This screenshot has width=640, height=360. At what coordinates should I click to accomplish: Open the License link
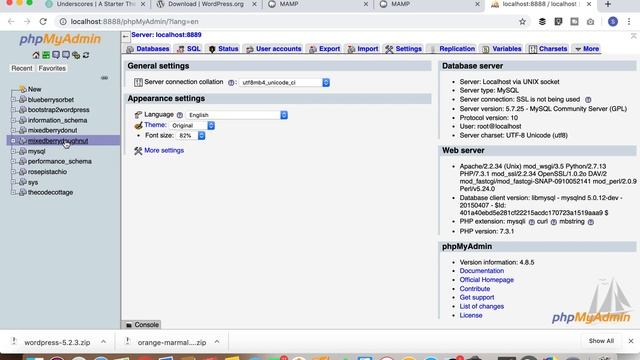click(471, 316)
